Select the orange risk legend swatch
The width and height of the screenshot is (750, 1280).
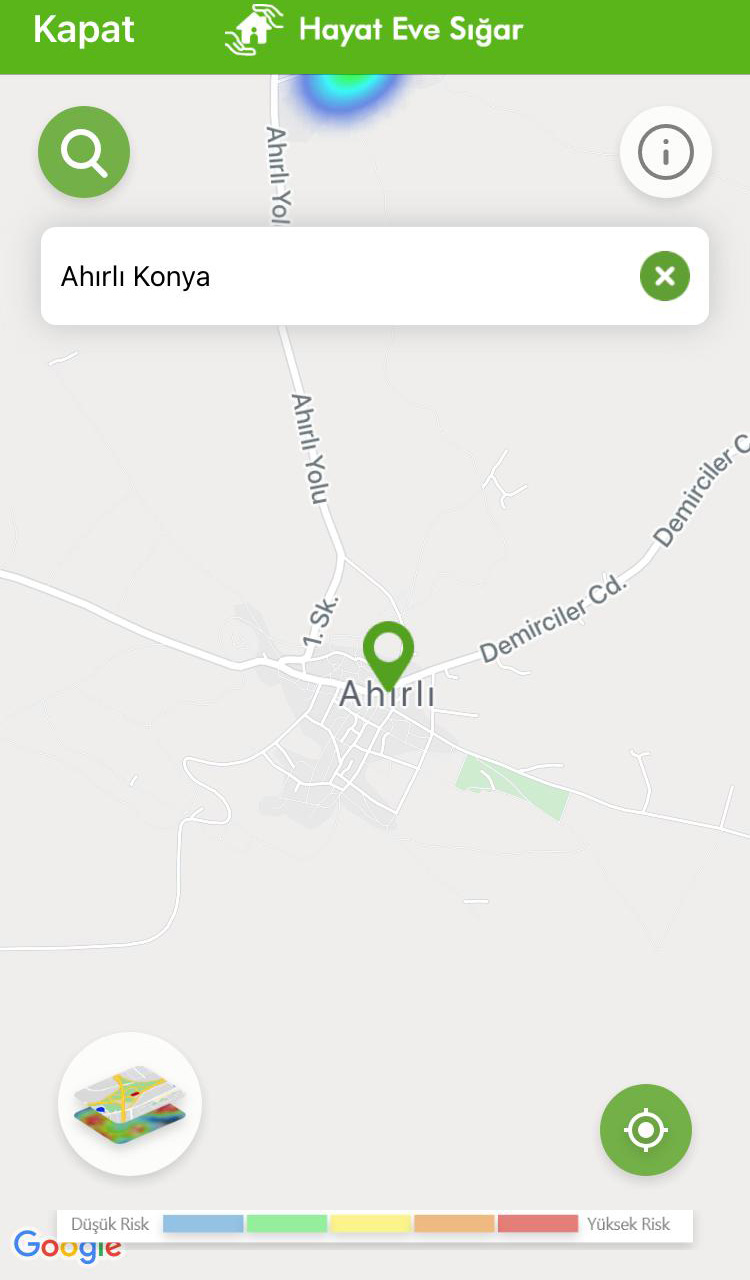pyautogui.click(x=454, y=1223)
